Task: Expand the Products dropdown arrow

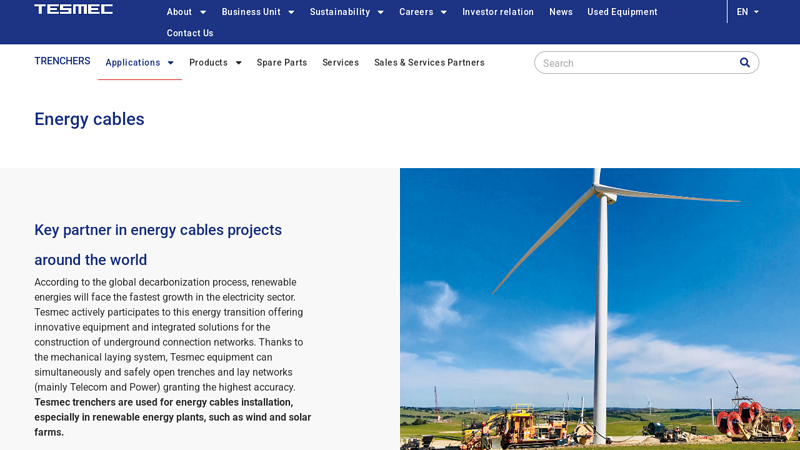Action: click(238, 63)
